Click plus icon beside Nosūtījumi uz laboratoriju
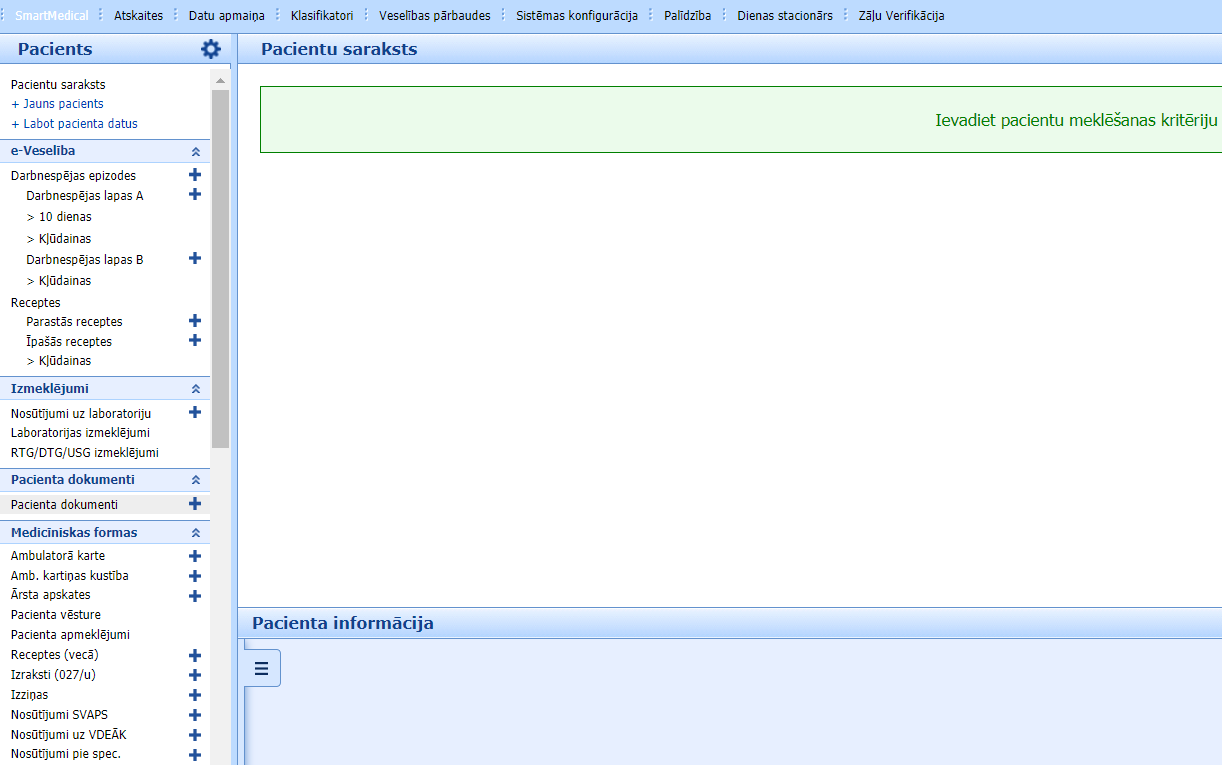The image size is (1222, 765). coord(195,412)
